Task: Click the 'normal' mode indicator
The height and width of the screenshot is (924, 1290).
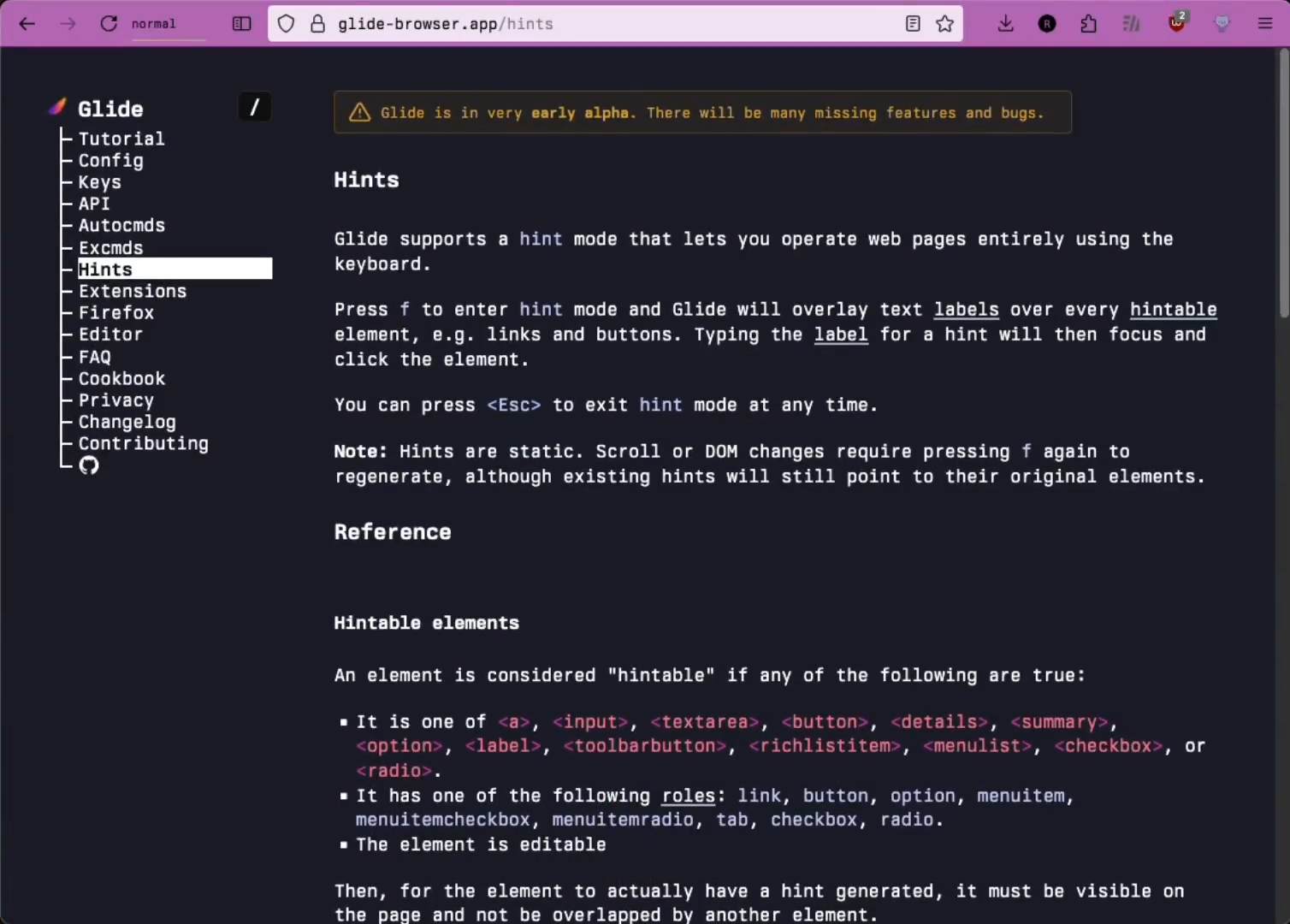Action: tap(153, 24)
